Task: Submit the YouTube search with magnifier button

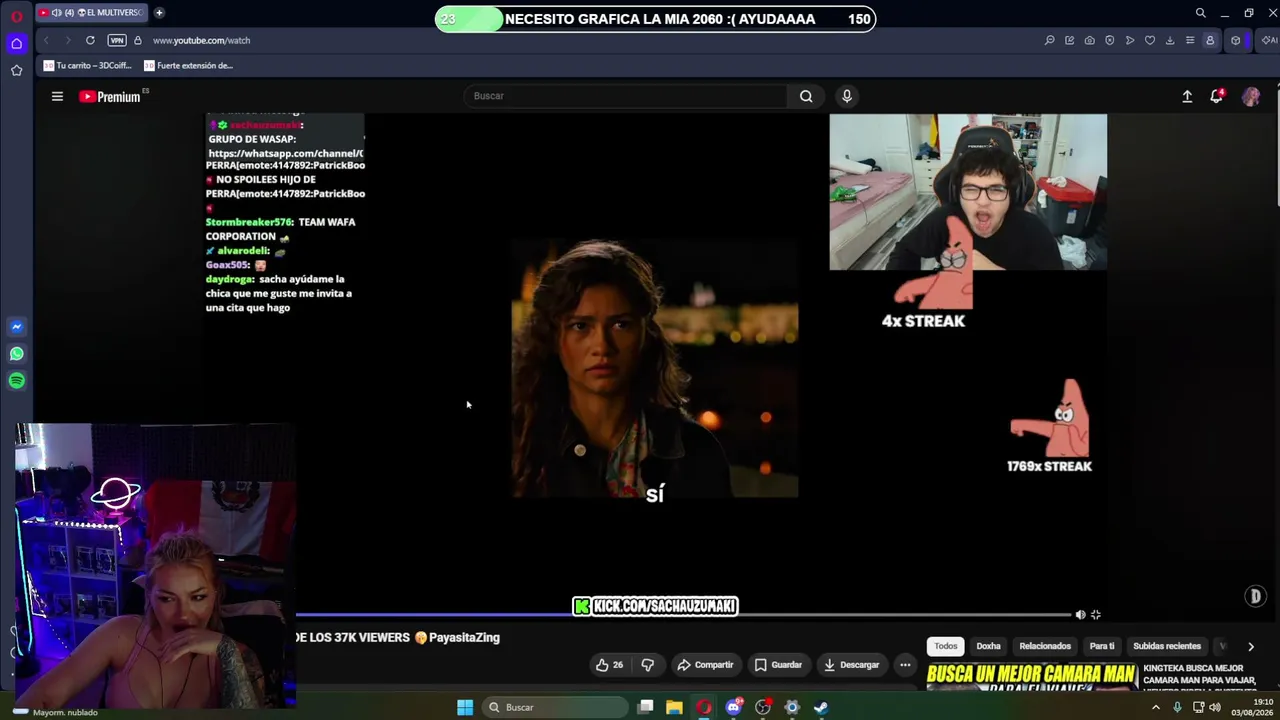Action: (806, 96)
